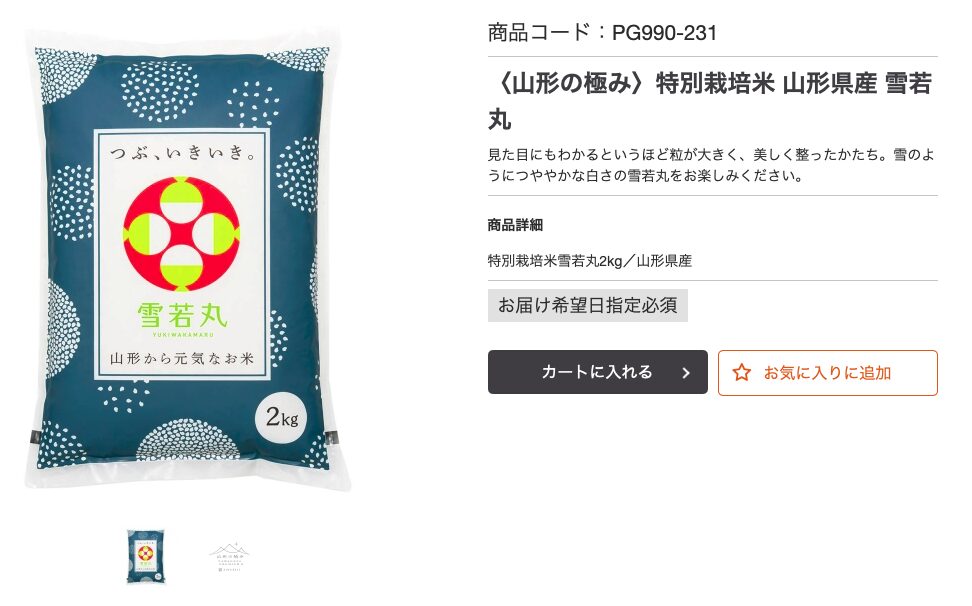This screenshot has height=606, width=972.
Task: Click the 商品詳細 heading
Action: coord(515,225)
